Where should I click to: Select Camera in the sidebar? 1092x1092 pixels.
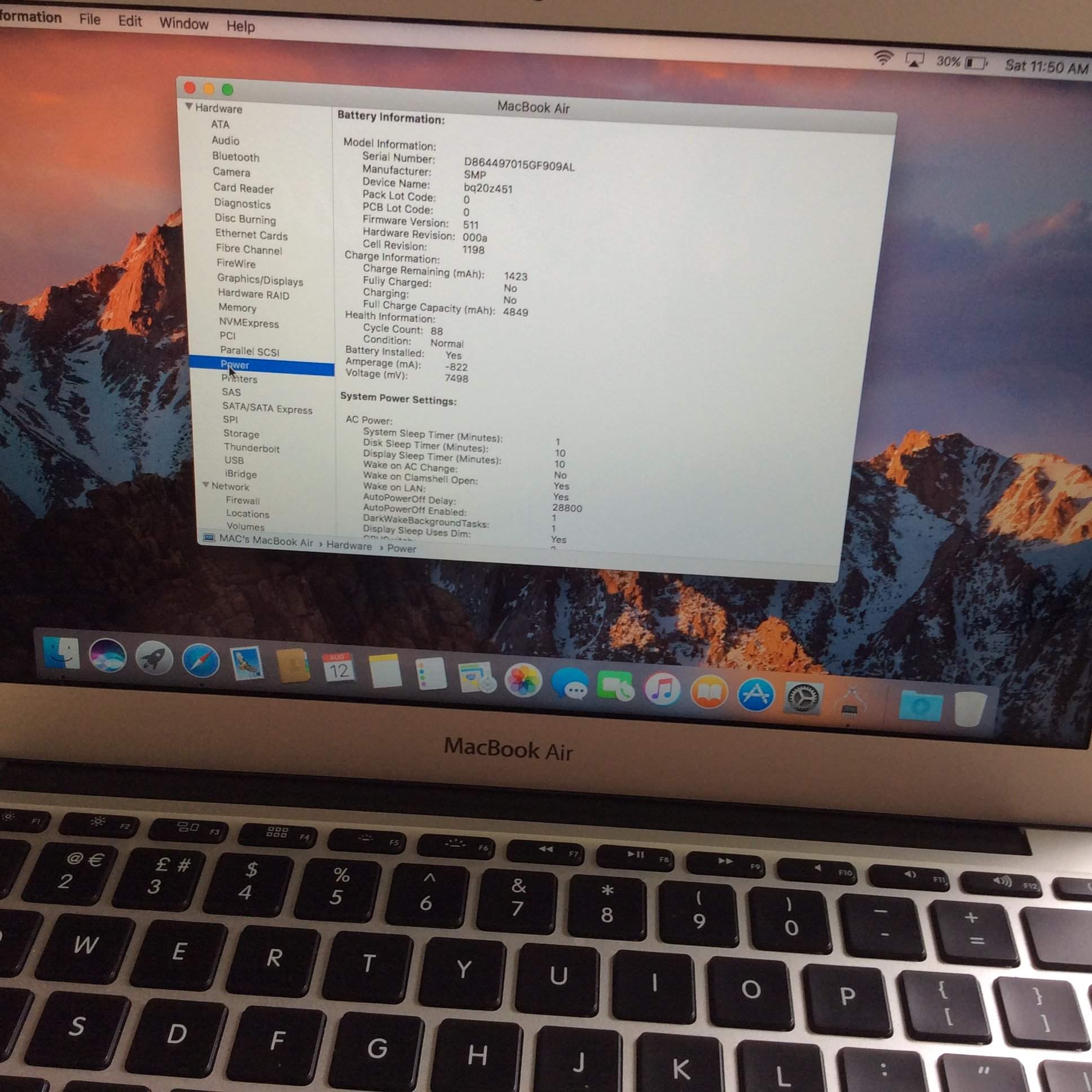232,172
